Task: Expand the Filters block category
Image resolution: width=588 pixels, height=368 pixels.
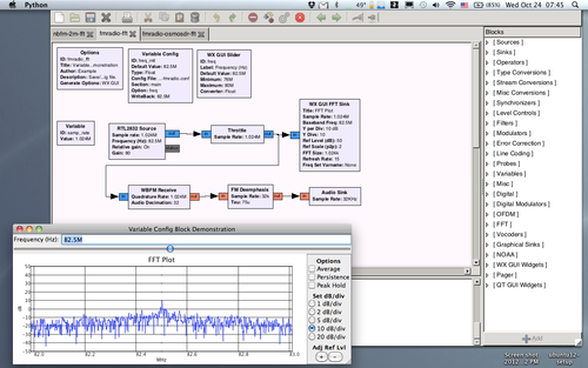Action: (x=487, y=123)
